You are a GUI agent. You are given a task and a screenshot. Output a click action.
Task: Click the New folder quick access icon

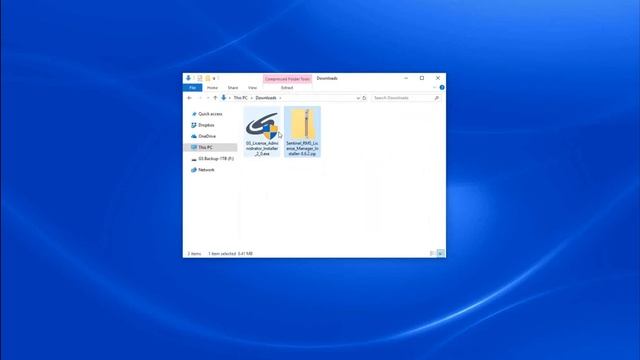click(x=207, y=78)
